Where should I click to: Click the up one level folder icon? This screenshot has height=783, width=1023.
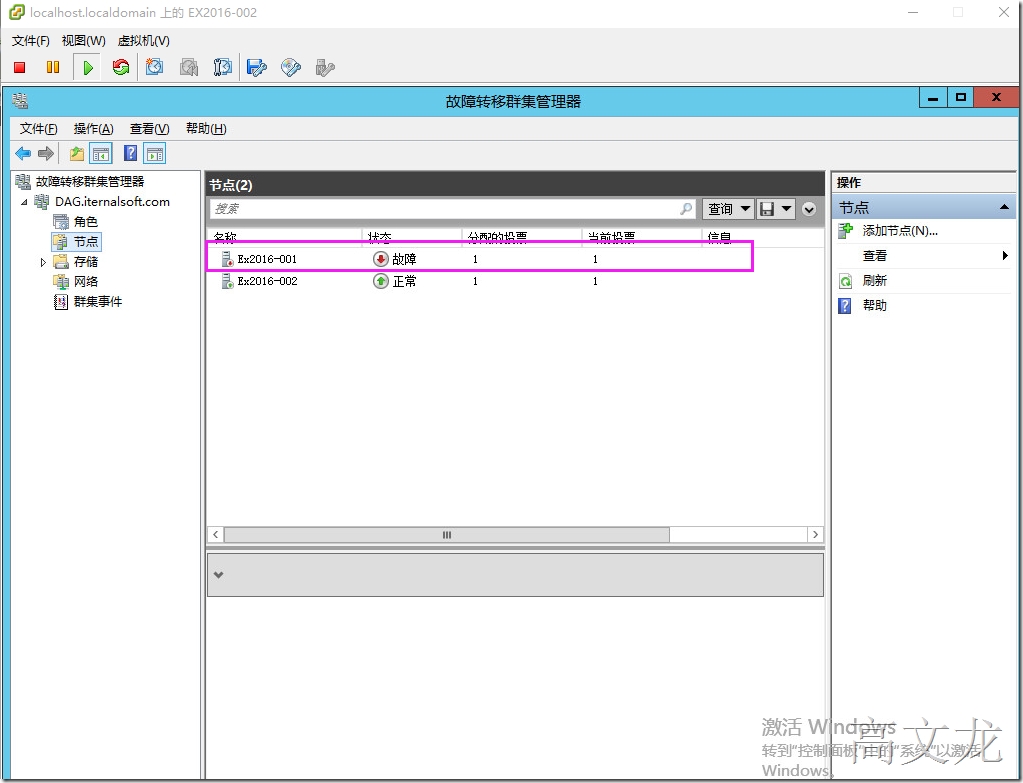click(77, 154)
